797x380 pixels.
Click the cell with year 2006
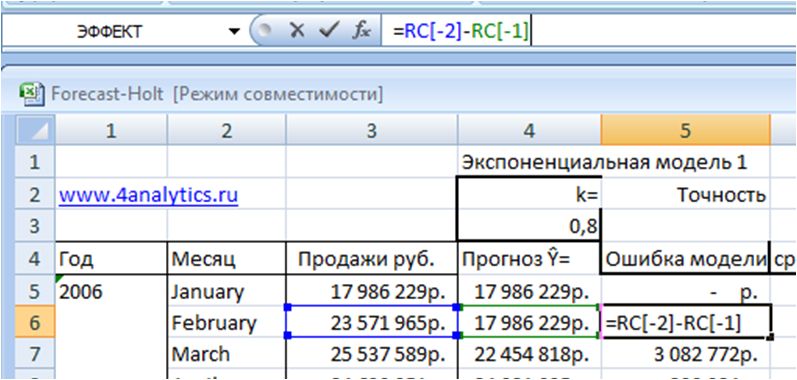point(111,291)
